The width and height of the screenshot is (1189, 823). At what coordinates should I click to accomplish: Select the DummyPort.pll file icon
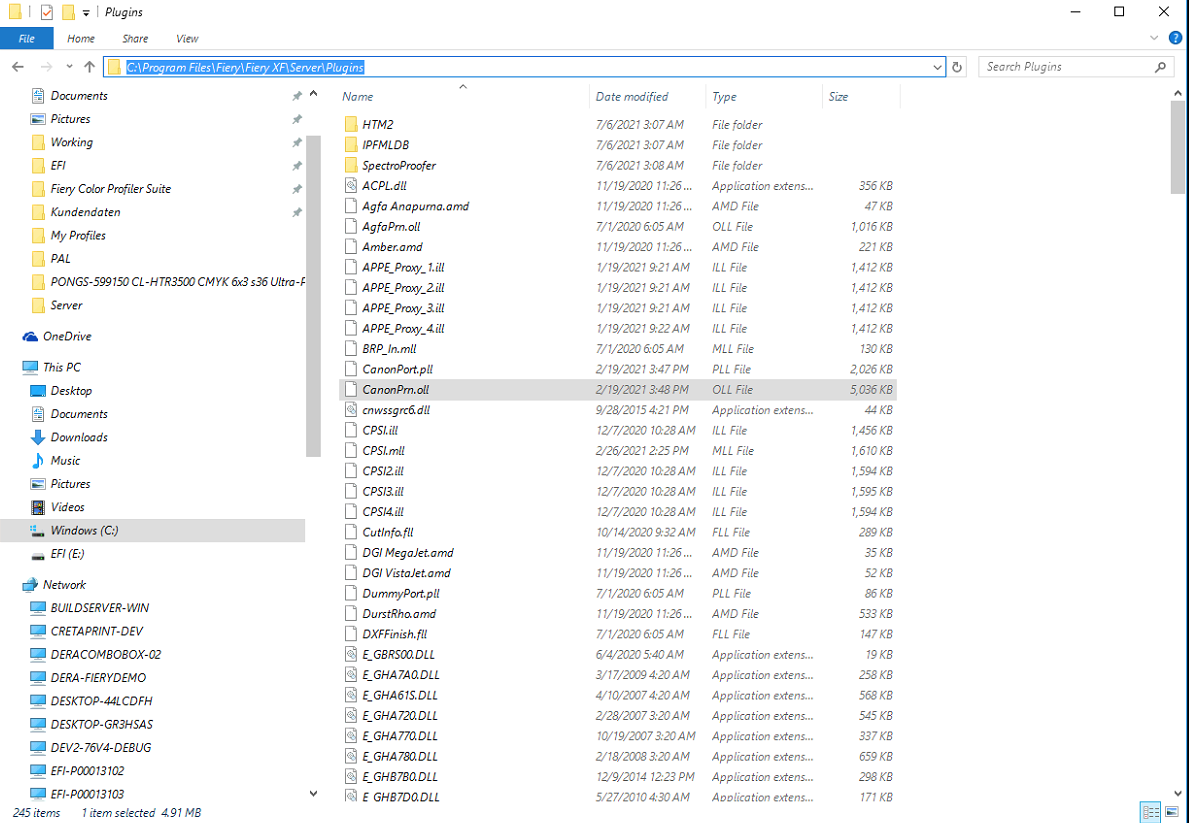350,593
